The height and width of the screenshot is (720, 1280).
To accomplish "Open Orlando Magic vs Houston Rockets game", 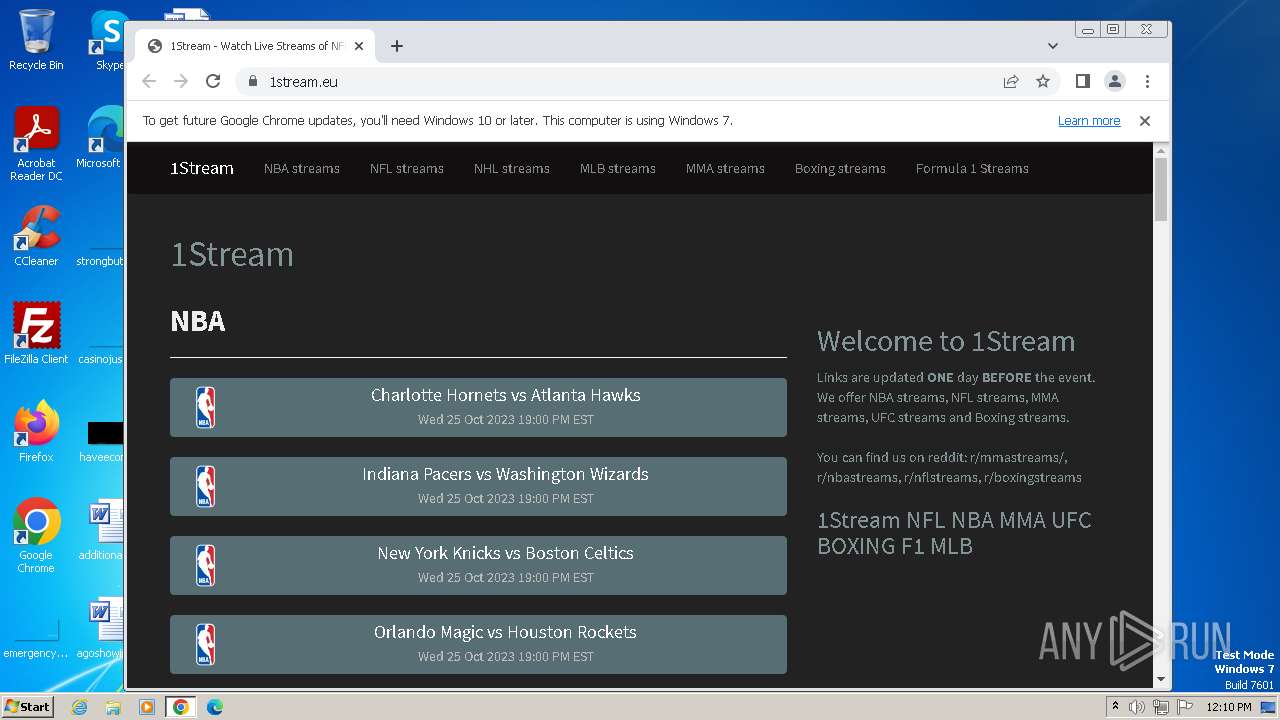I will tap(478, 644).
